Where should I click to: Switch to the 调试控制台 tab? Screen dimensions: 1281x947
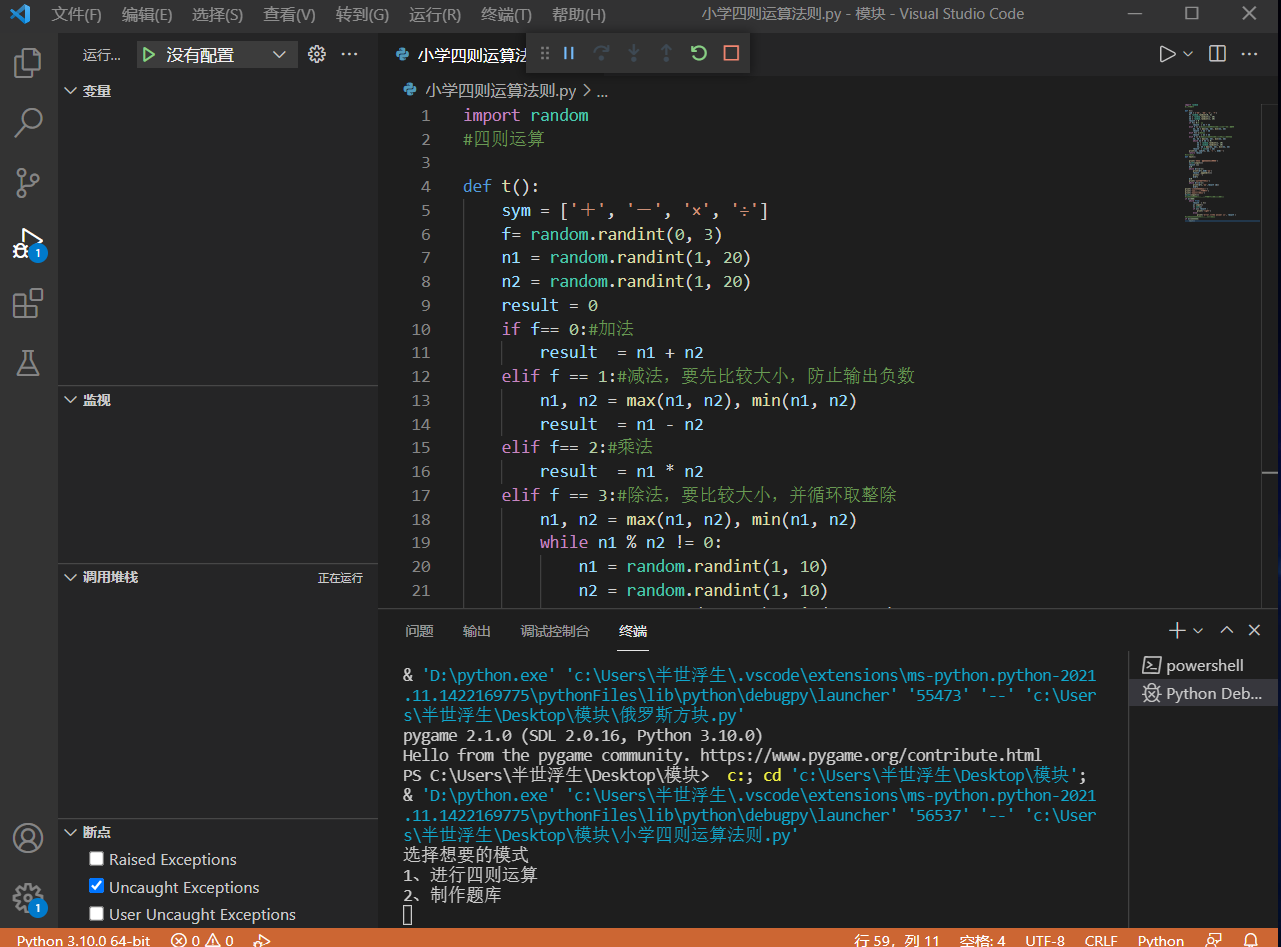[555, 631]
